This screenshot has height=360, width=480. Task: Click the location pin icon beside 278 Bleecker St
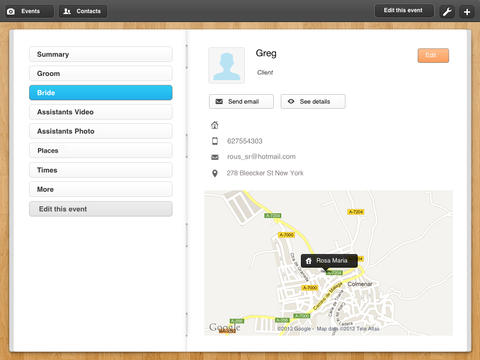215,173
